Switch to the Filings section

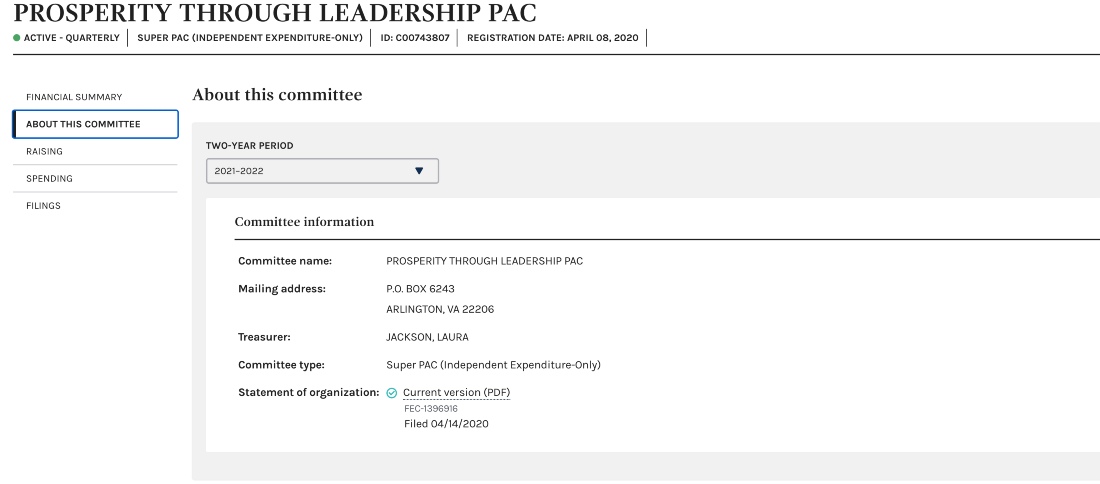[43, 206]
